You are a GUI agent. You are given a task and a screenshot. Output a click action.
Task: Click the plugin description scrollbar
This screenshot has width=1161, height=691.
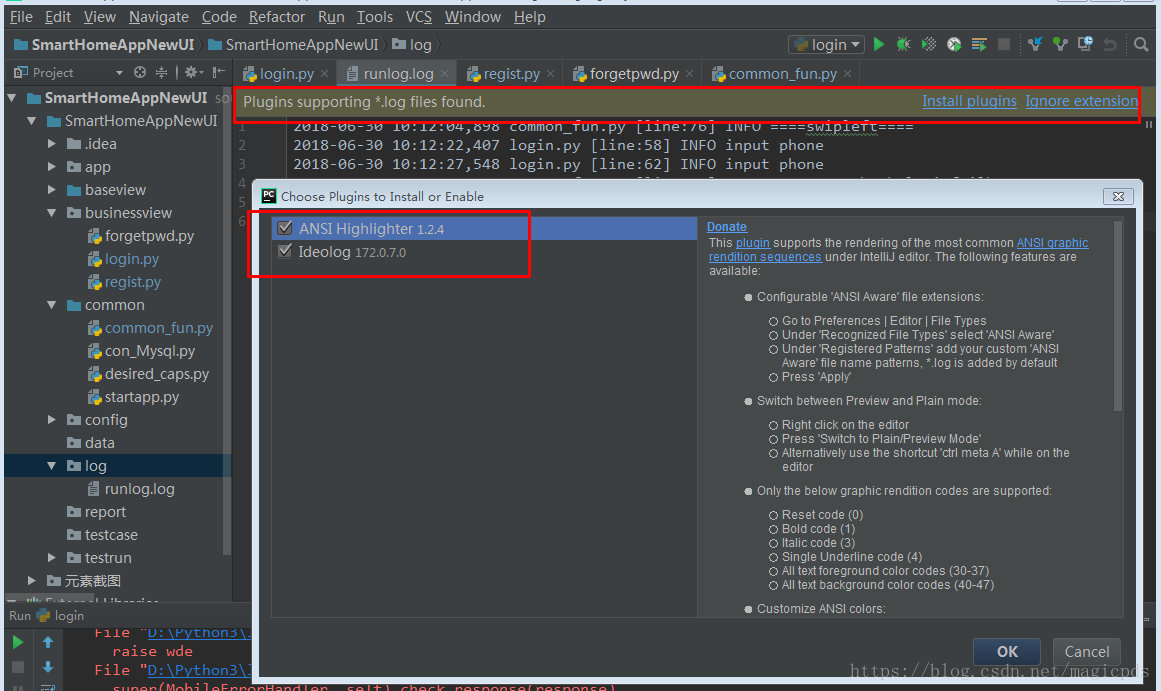point(1118,316)
